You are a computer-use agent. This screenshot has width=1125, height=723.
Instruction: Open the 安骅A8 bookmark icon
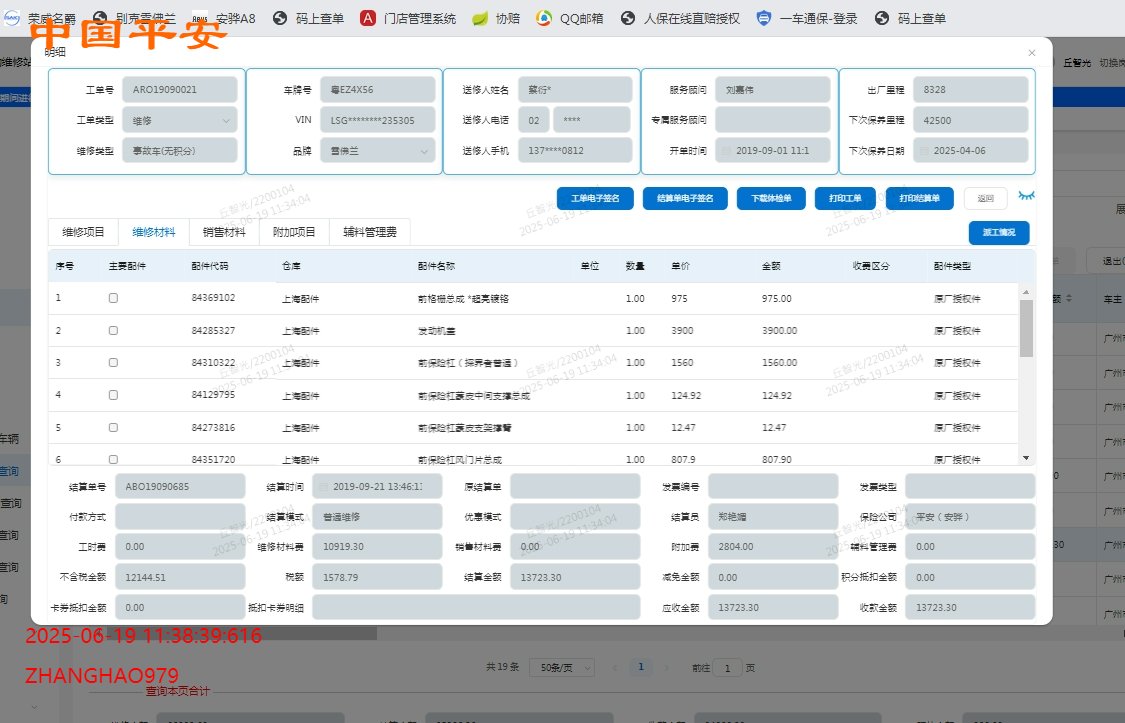(200, 19)
